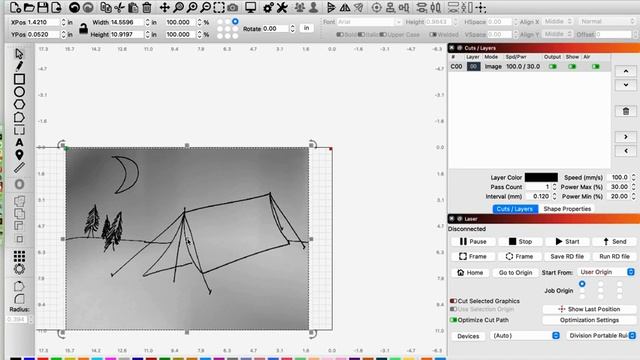Image resolution: width=640 pixels, height=360 pixels.
Task: Delete the selection with the trash can toolbar icon
Action: [147, 7]
